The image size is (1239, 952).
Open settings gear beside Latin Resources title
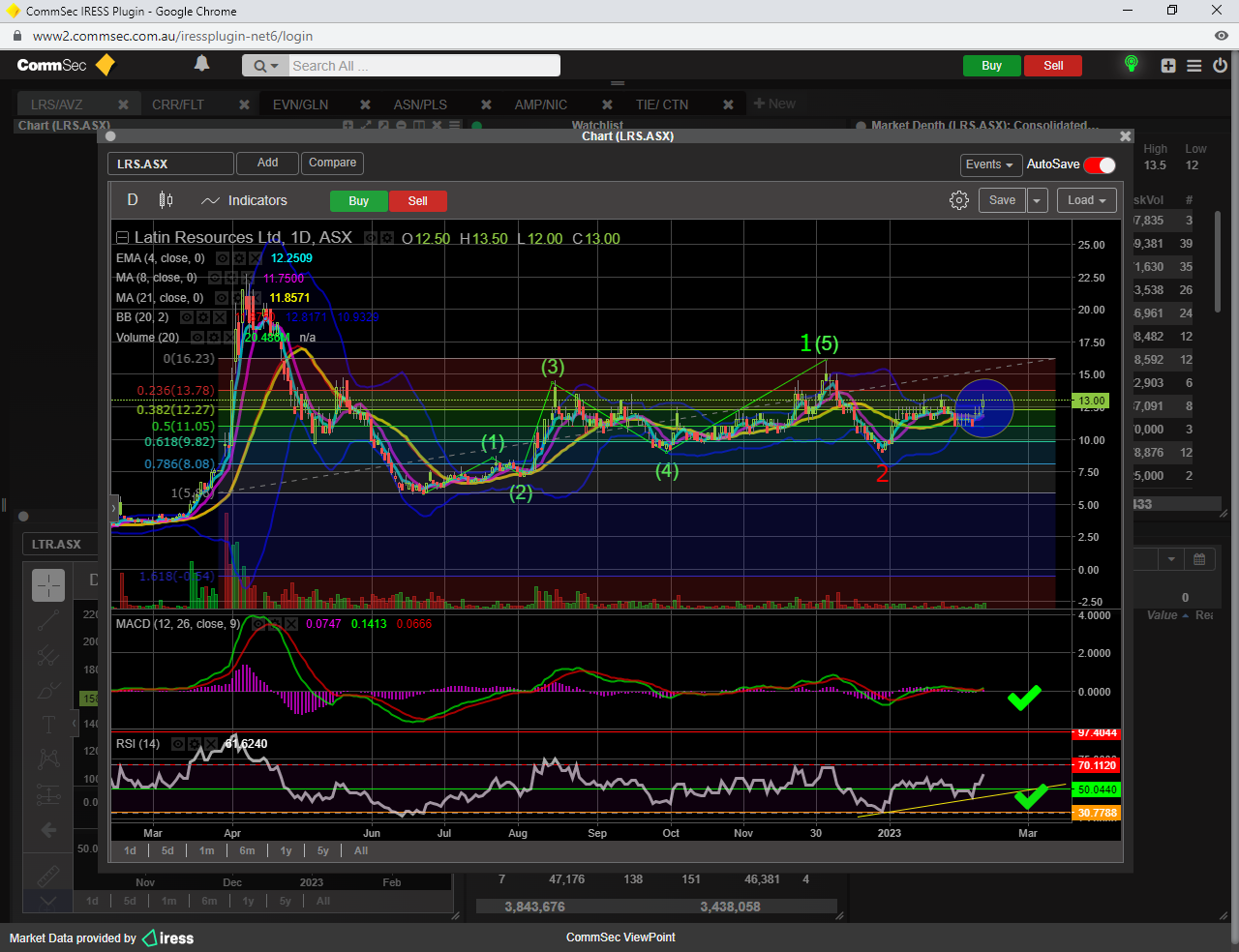point(387,238)
